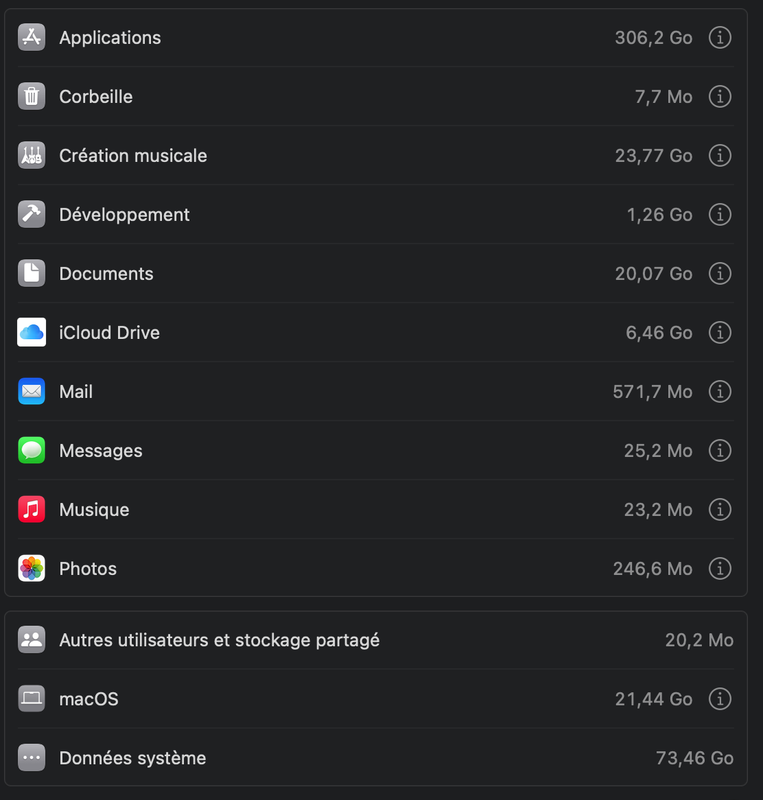This screenshot has width=763, height=800.
Task: Click the Messages bubble icon
Action: (x=32, y=451)
